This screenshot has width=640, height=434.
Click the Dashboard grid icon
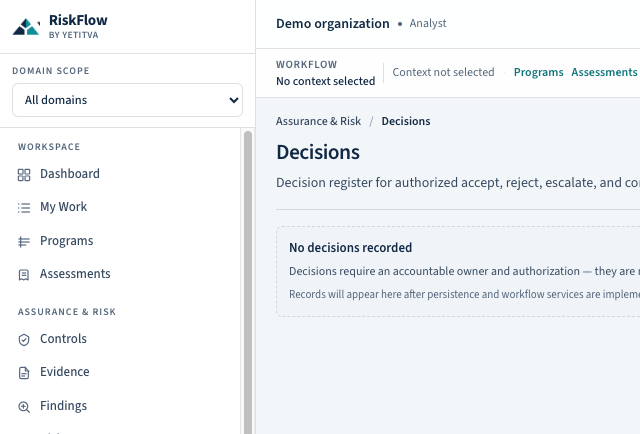24,175
